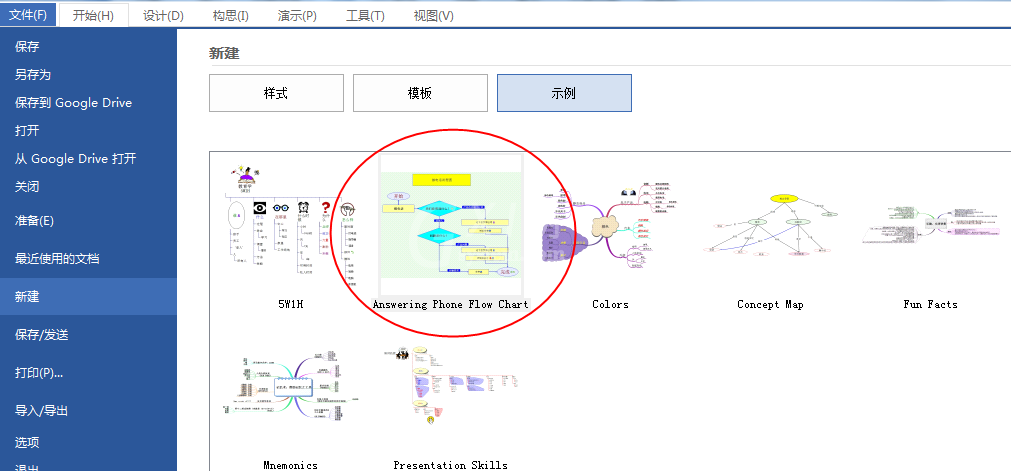Viewport: 1011px width, 471px height.
Task: Open the 文件(F) file menu tab
Action: [x=28, y=15]
